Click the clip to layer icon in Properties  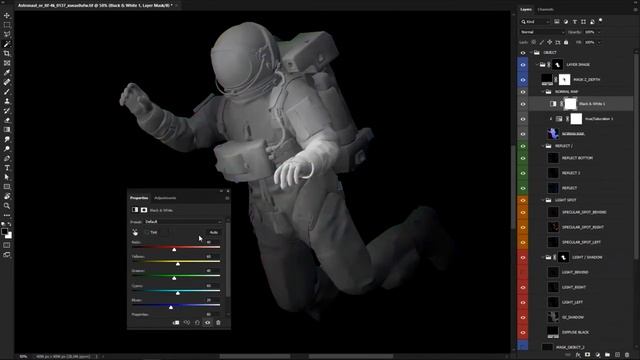click(176, 322)
